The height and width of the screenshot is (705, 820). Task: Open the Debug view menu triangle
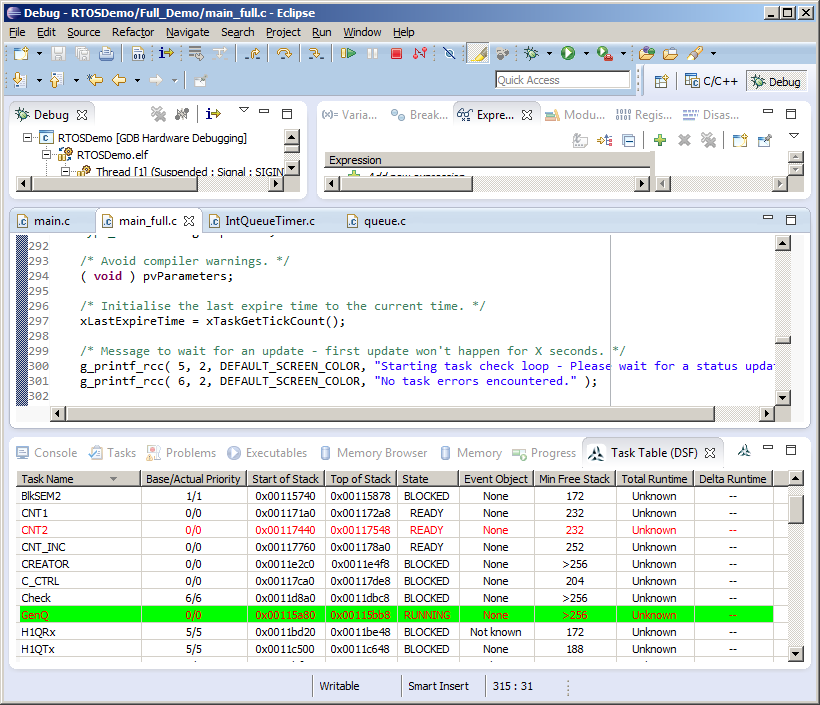point(244,110)
